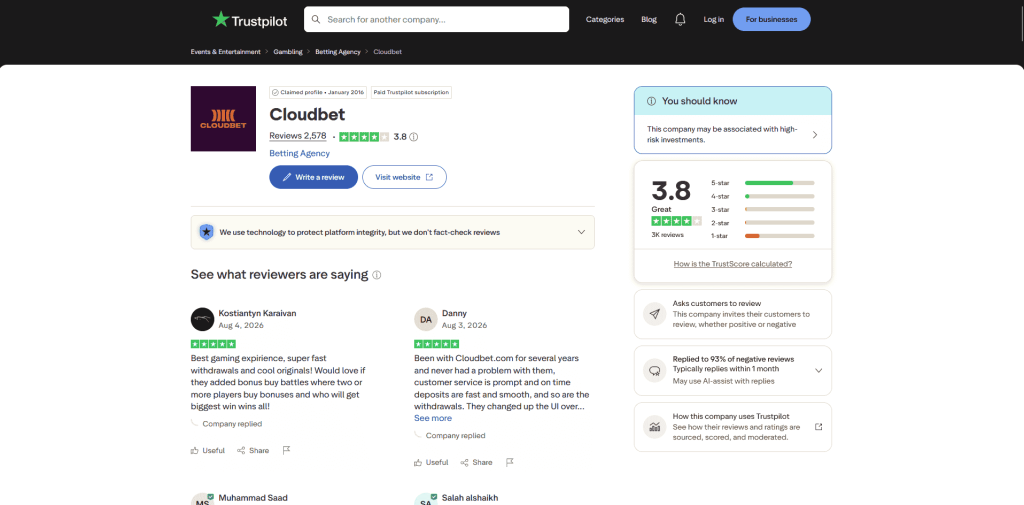The height and width of the screenshot is (505, 1024).
Task: Click the 'Paid Trustpilot subscription' badge
Action: pos(411,93)
